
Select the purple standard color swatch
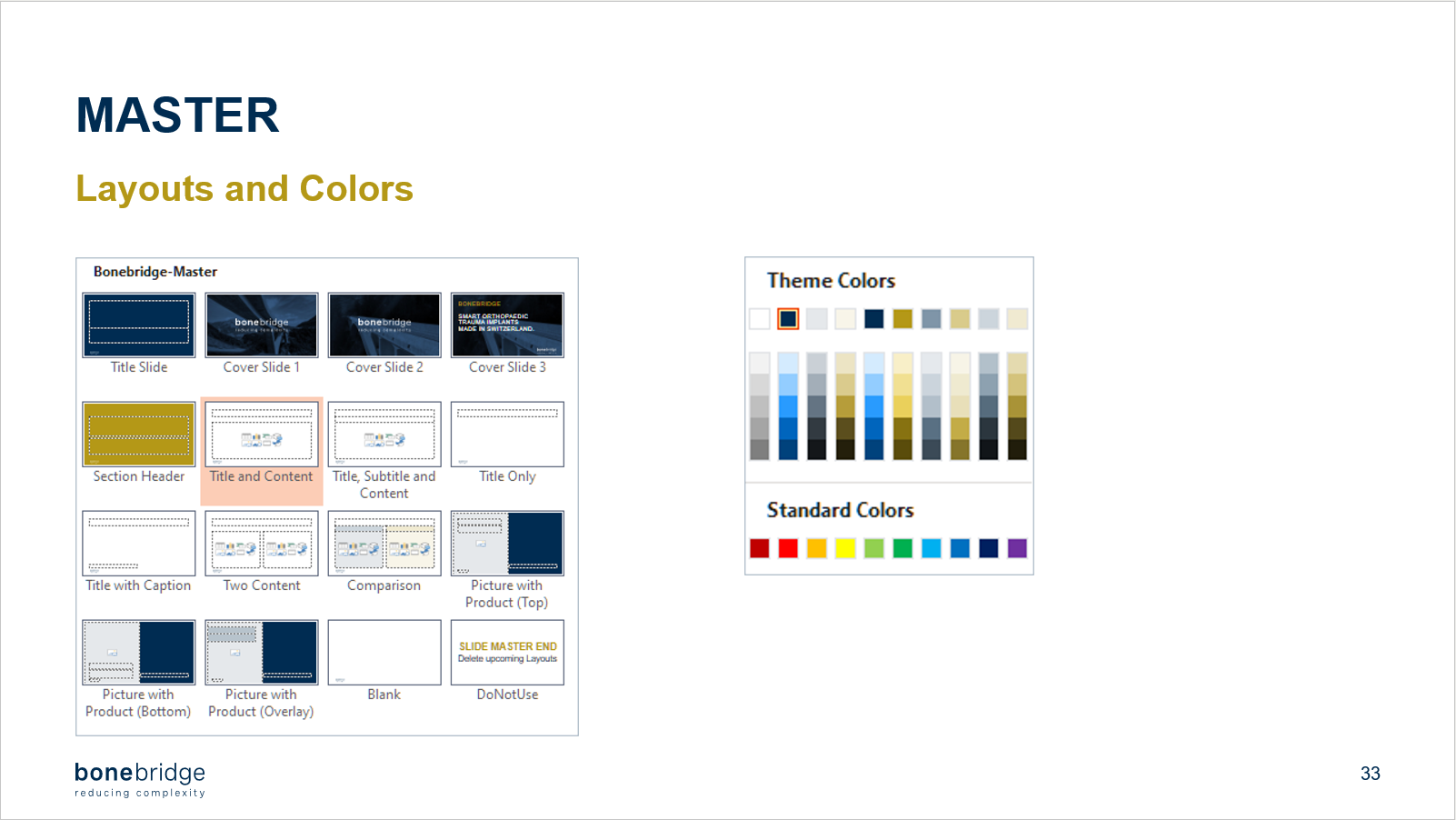coord(1017,548)
